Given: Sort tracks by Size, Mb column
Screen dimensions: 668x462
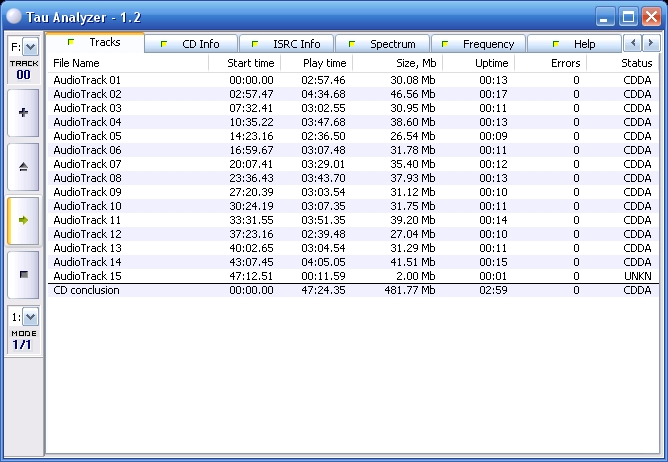Looking at the screenshot, I should [395, 63].
